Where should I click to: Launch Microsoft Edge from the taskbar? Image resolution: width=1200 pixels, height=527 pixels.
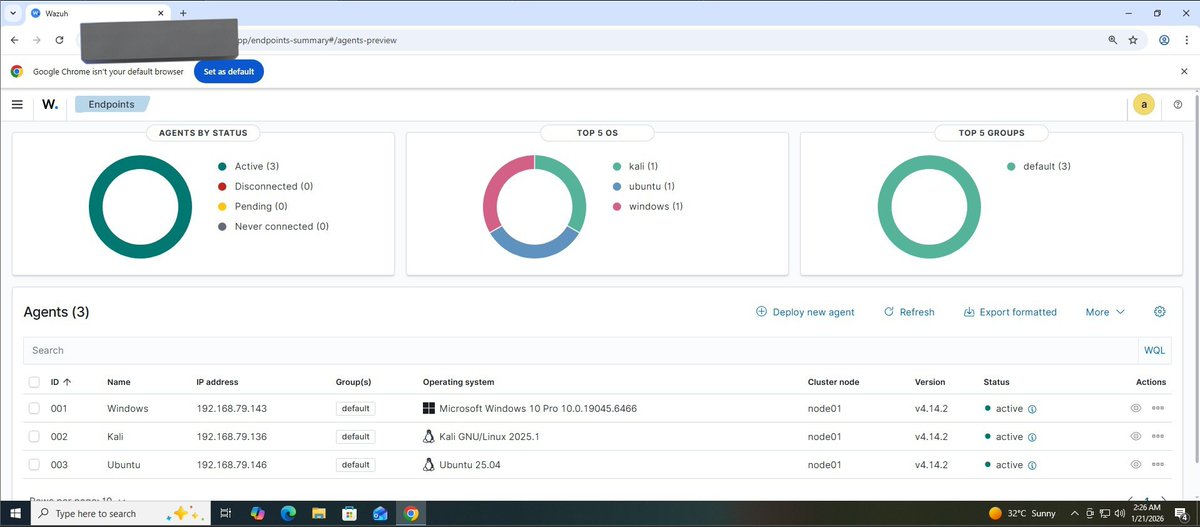tap(288, 513)
